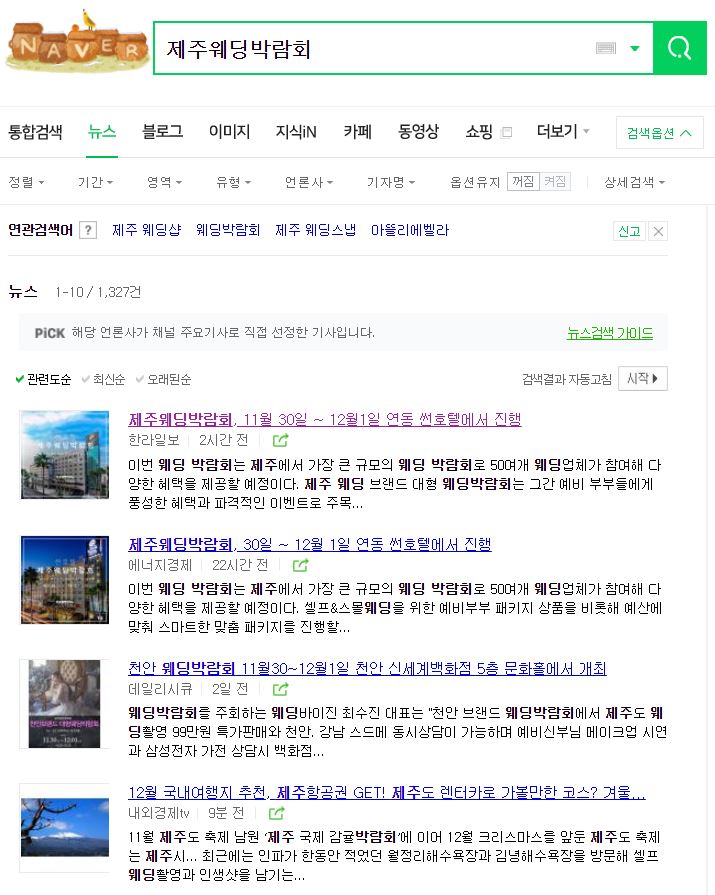715x895 pixels.
Task: Open the 쇼핑 tab
Action: pos(479,132)
